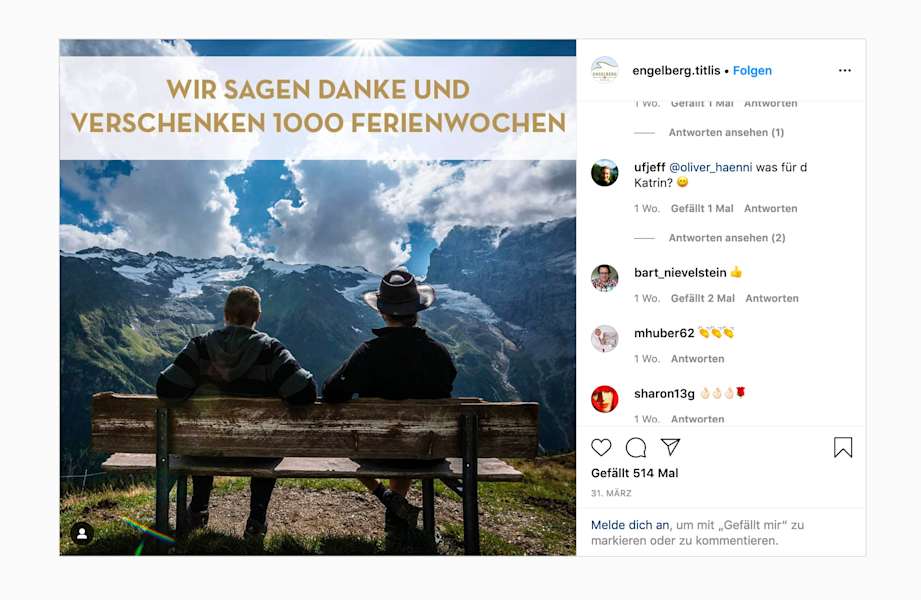Open the engelberg.titlis profile picture
Image resolution: width=921 pixels, height=600 pixels.
(604, 71)
